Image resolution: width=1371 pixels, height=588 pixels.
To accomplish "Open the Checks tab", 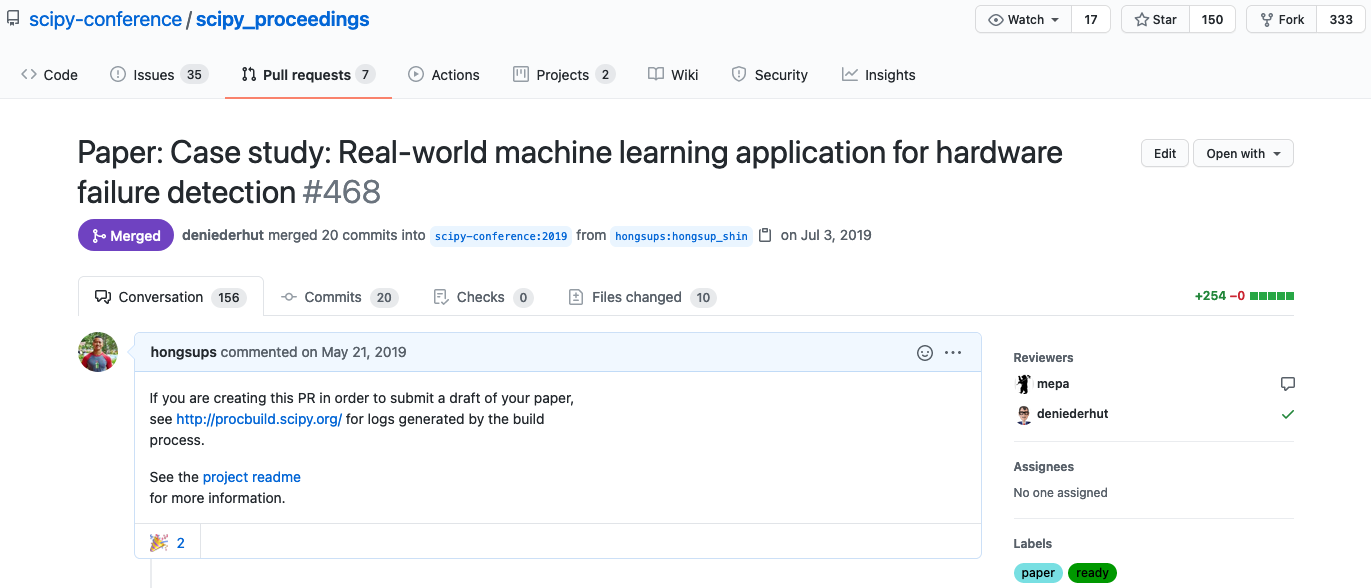I will 483,297.
